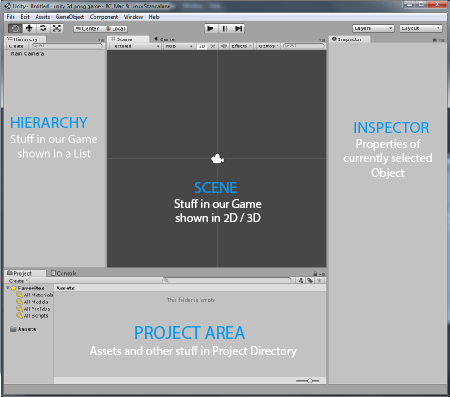Open the Window menu

133,17
